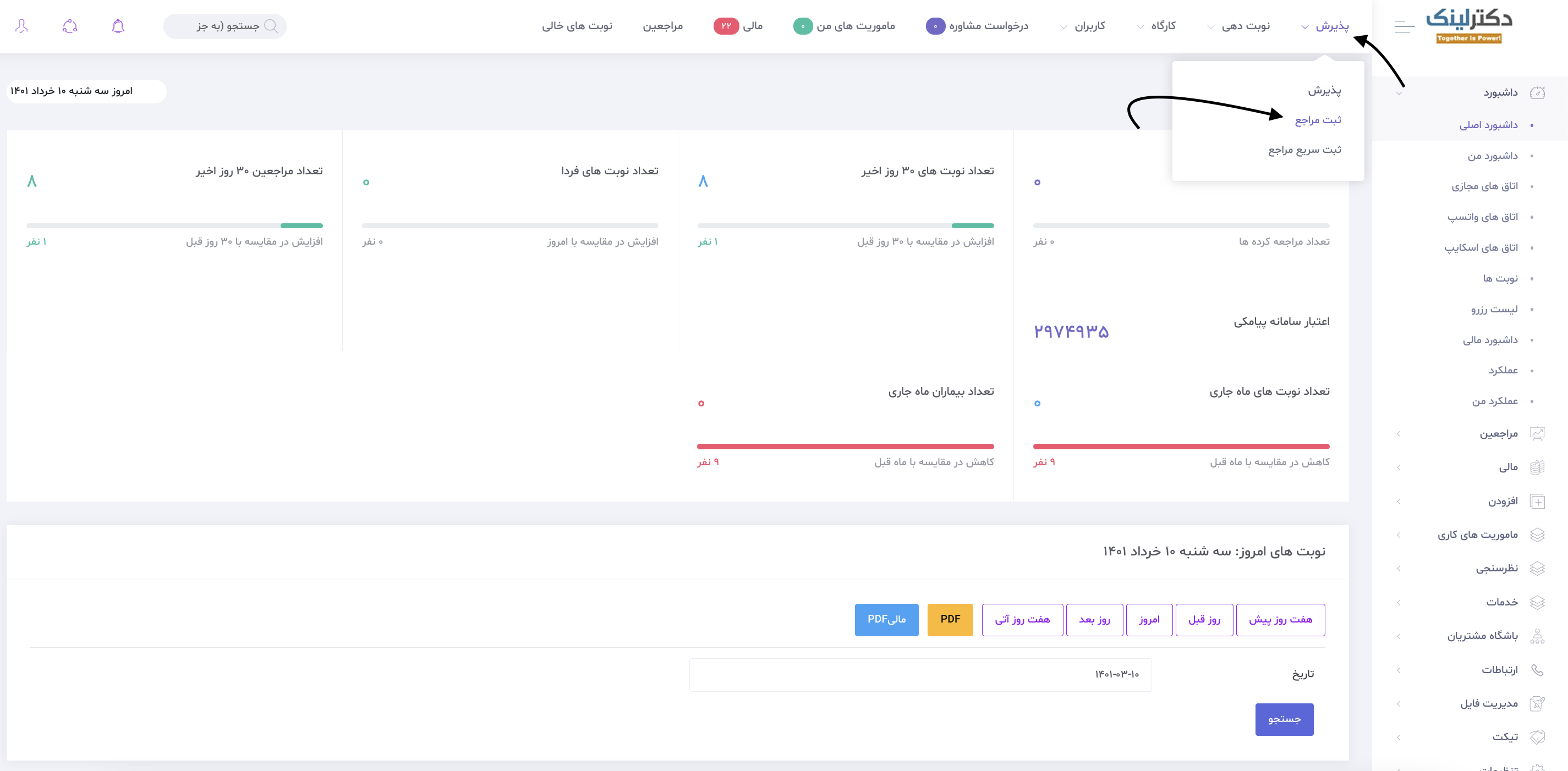Open داشبورد مالی sidebar item

coord(1490,340)
